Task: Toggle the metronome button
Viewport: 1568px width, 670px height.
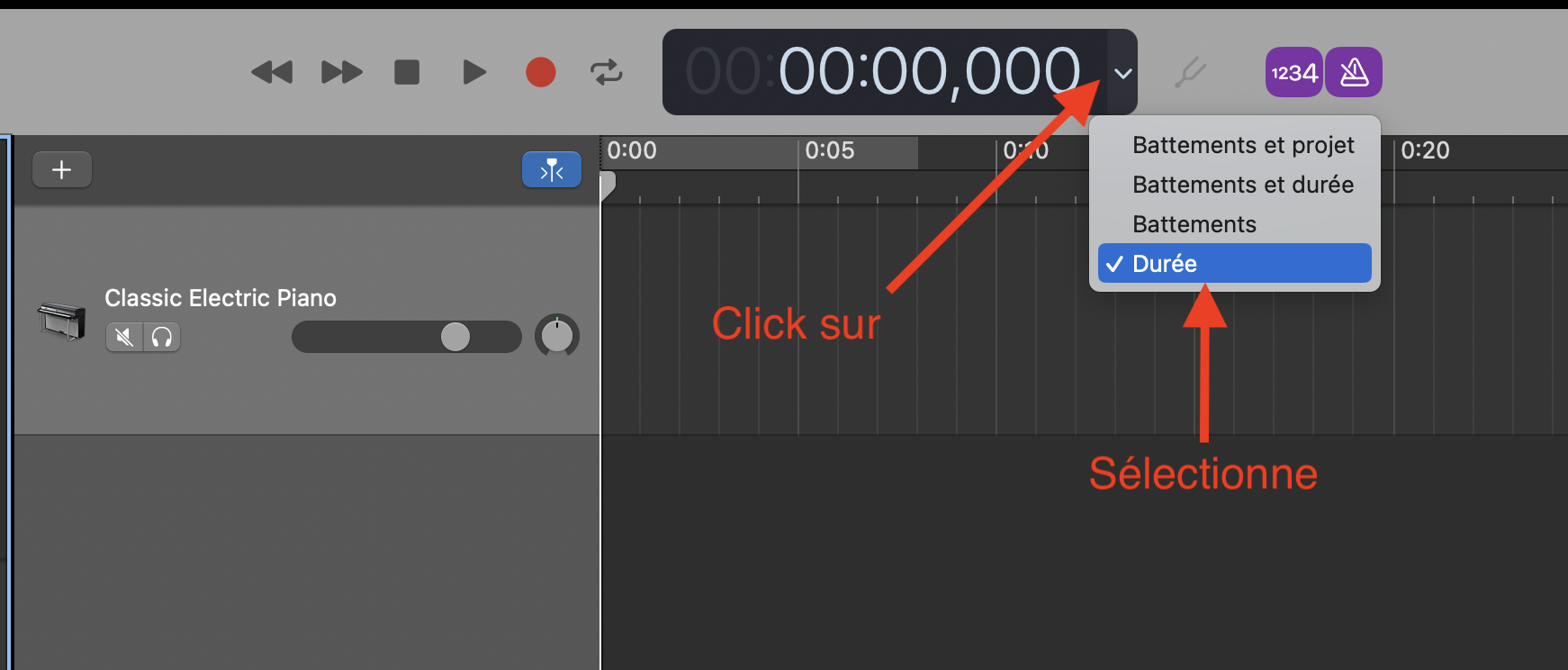Action: (1354, 72)
